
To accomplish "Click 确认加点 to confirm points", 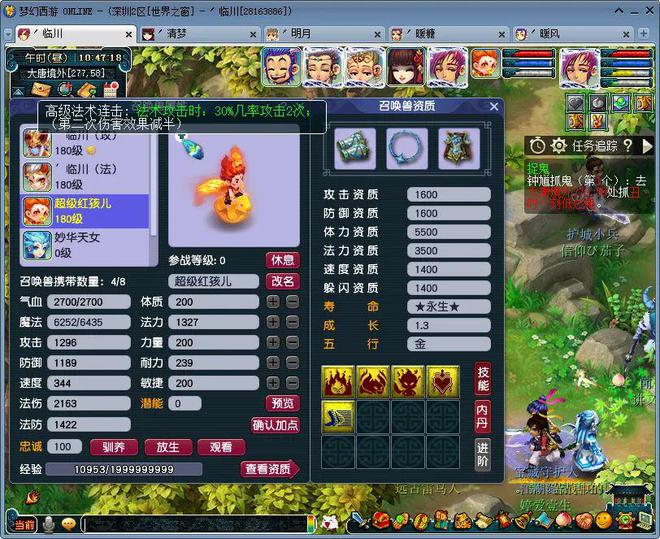I will point(275,425).
